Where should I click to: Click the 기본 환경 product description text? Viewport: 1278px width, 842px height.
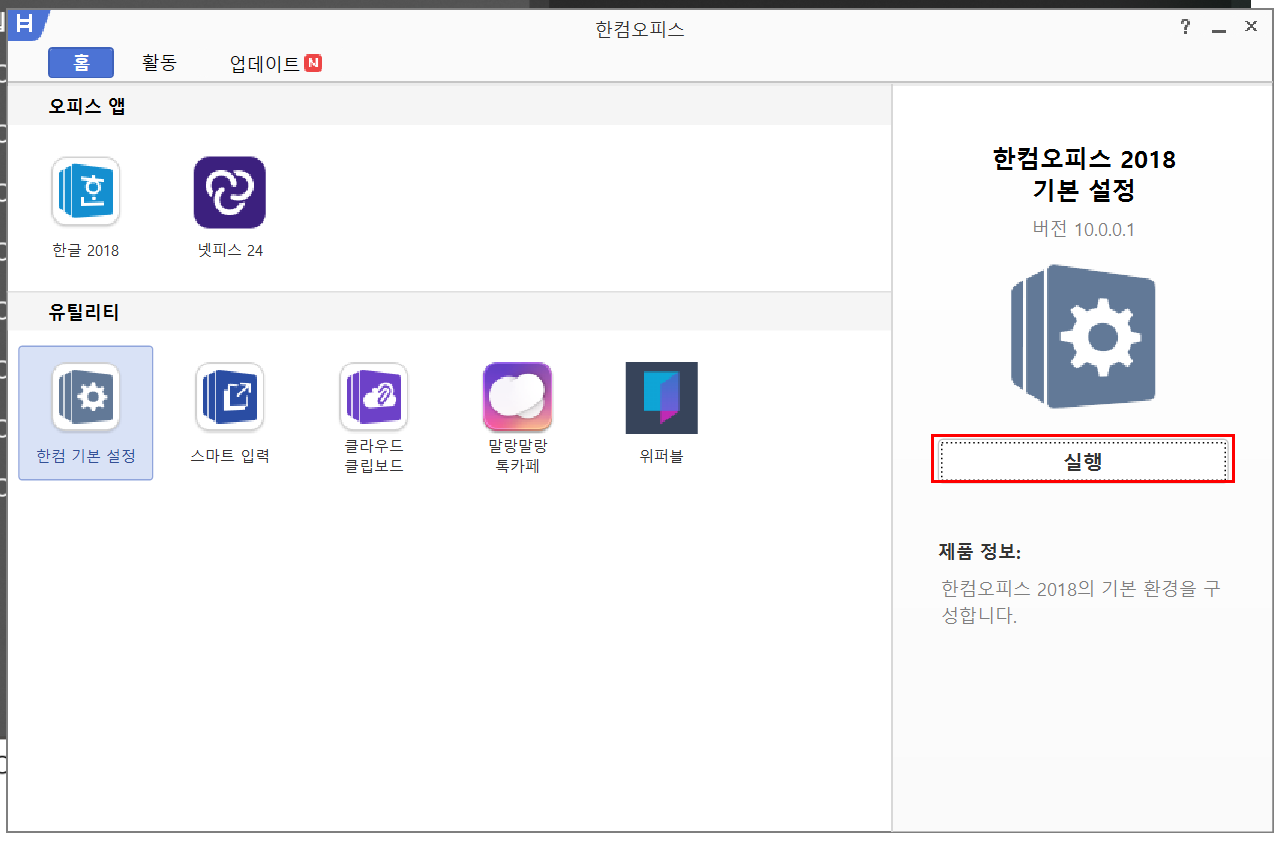(1080, 601)
